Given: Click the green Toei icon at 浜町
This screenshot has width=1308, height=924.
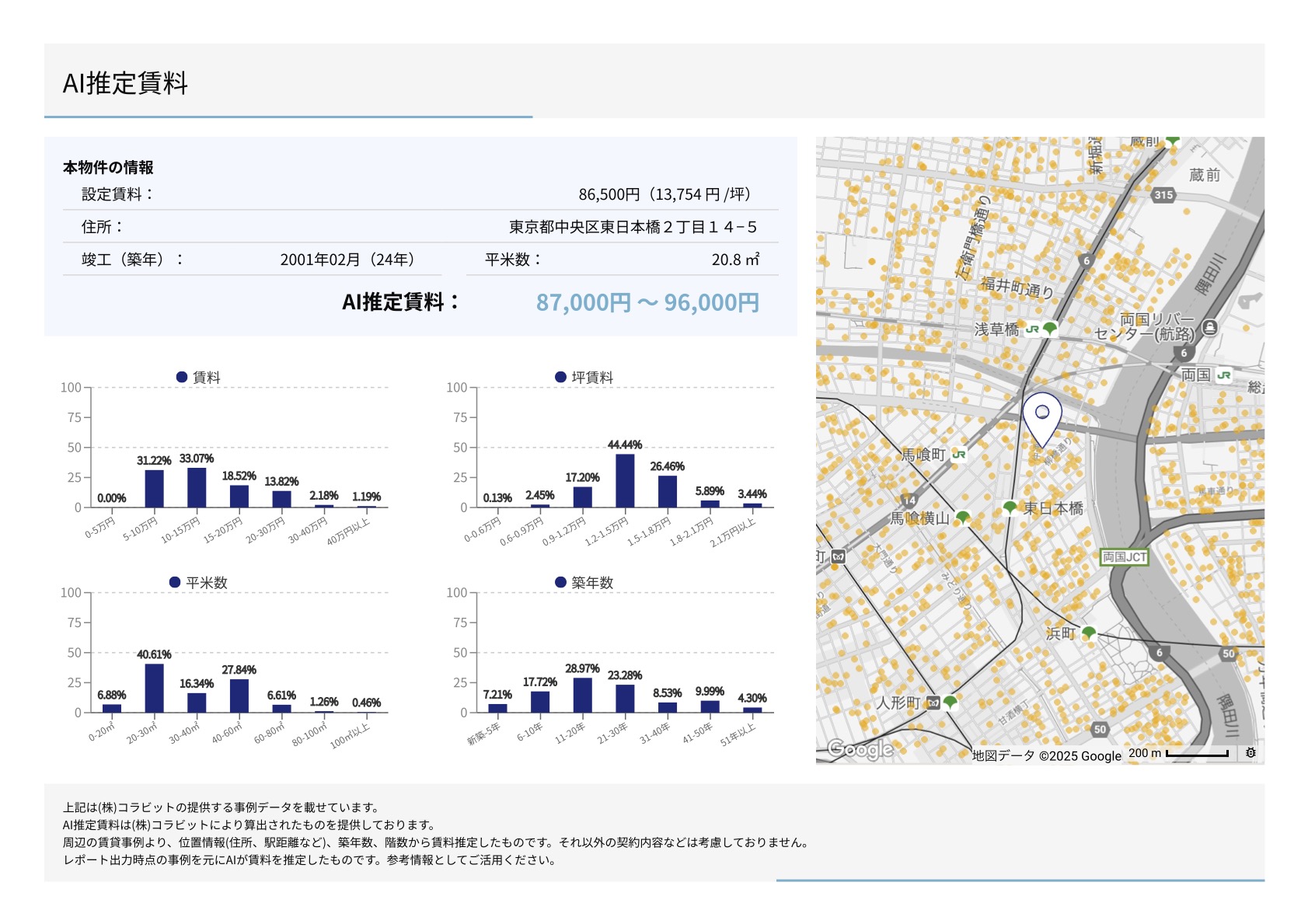Looking at the screenshot, I should click(1089, 633).
